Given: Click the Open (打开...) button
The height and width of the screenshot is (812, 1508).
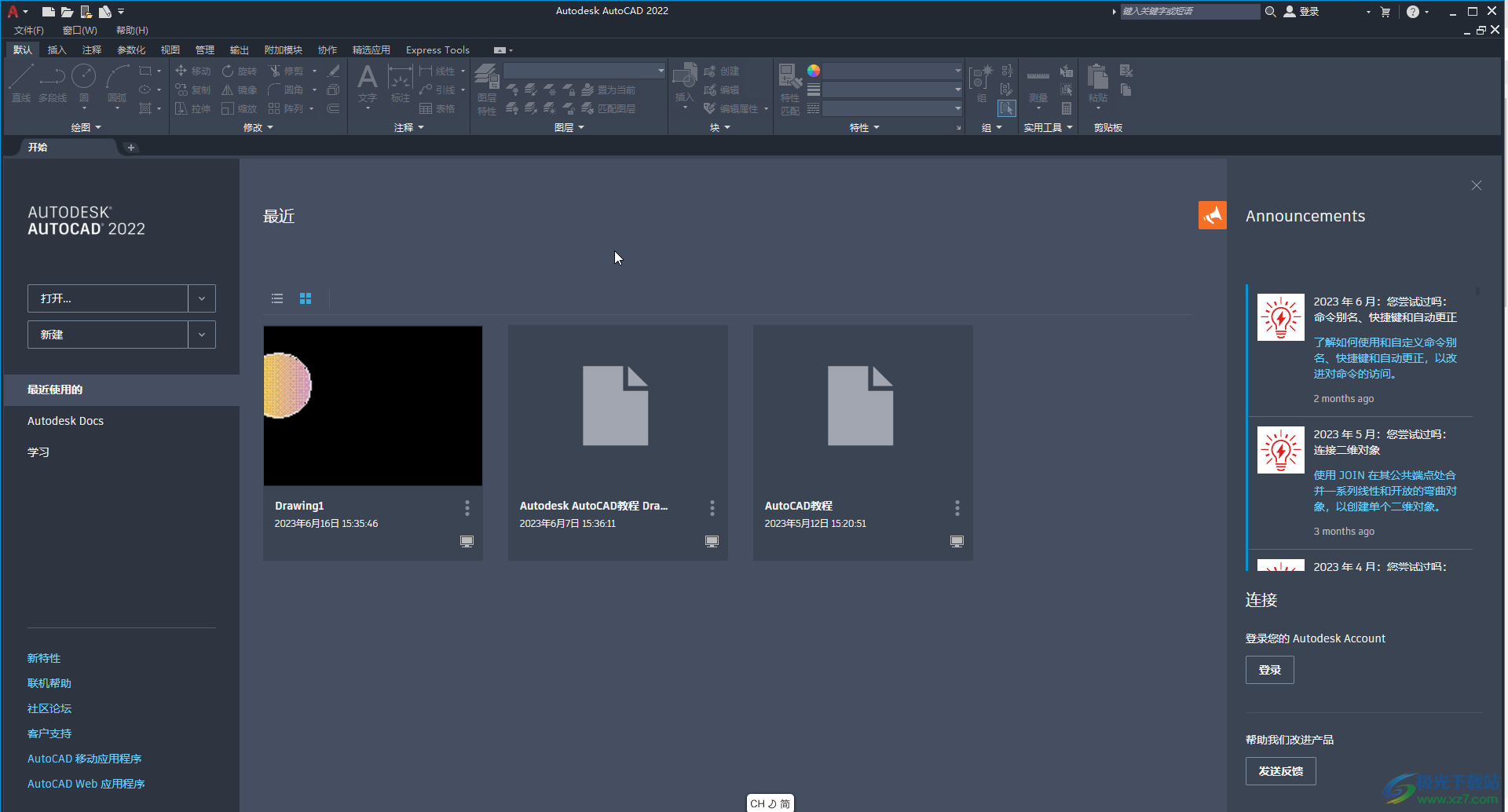Looking at the screenshot, I should coord(108,298).
